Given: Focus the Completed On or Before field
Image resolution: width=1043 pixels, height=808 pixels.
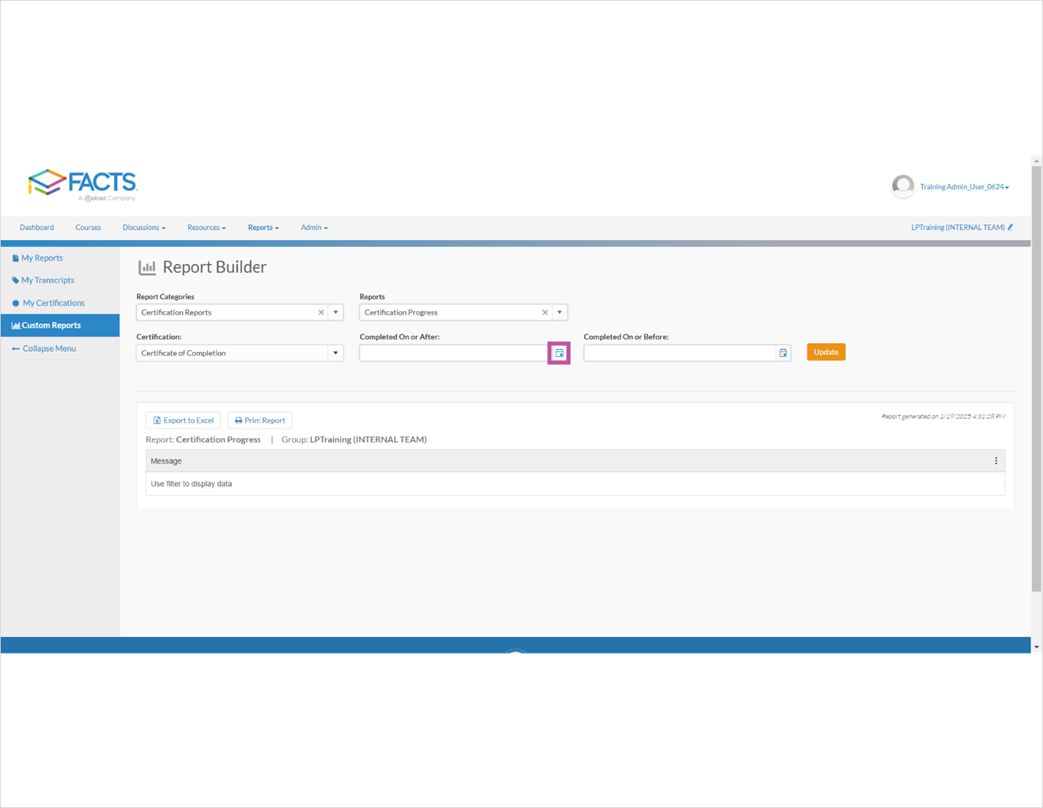Looking at the screenshot, I should click(680, 353).
